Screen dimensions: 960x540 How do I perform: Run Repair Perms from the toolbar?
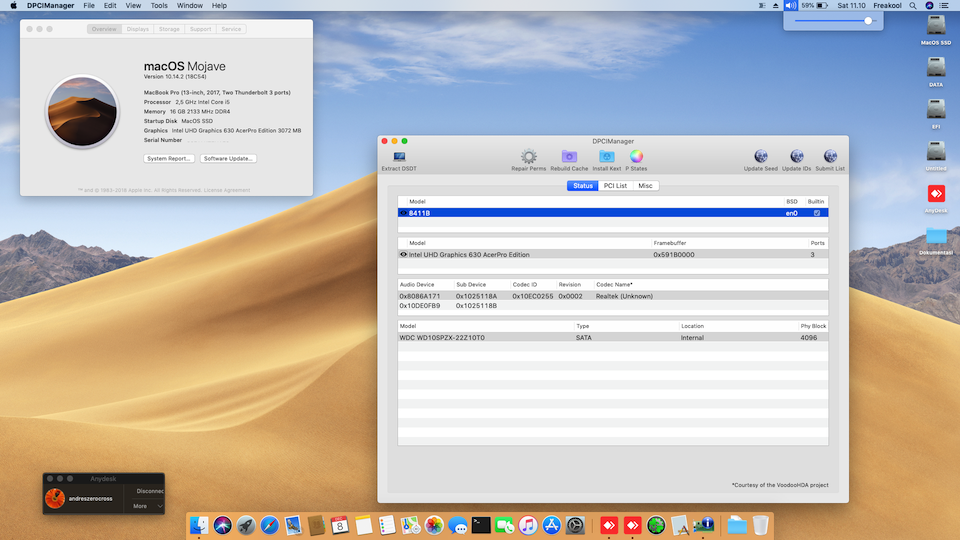[528, 157]
